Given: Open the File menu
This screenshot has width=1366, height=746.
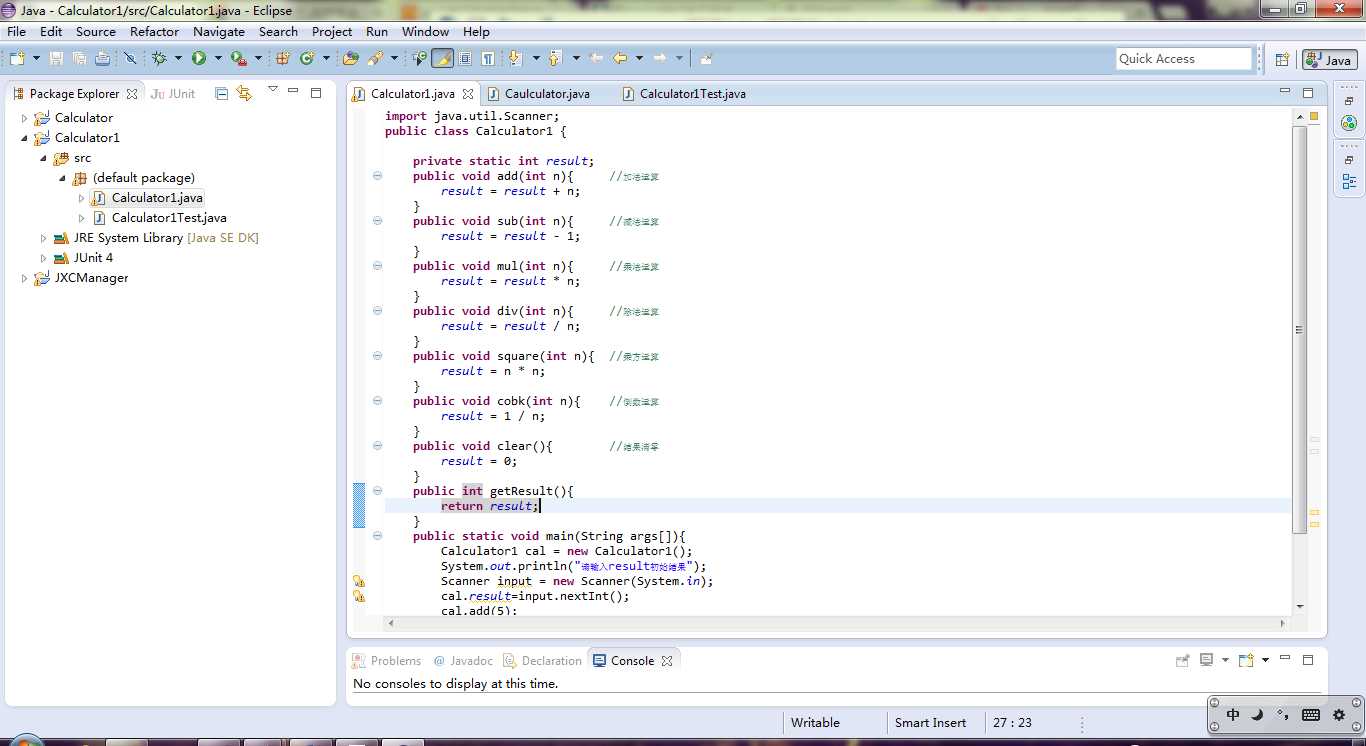Looking at the screenshot, I should 17,31.
